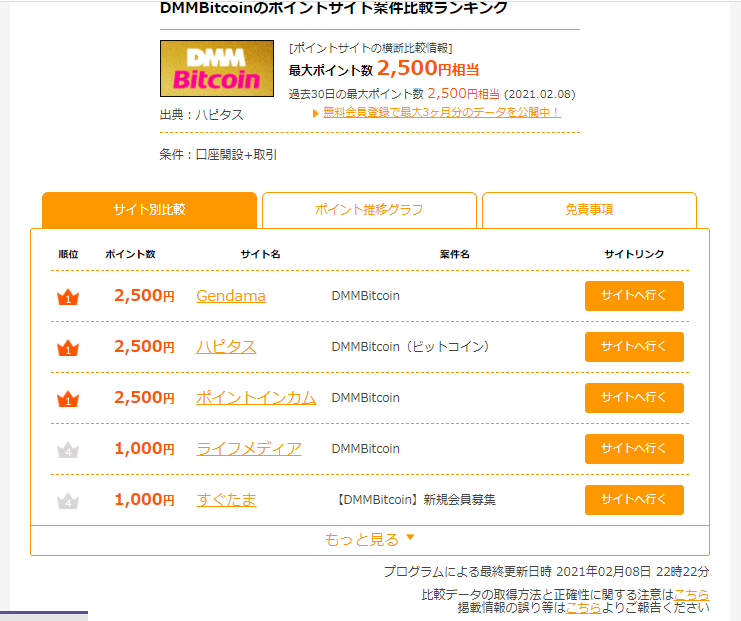Viewport: 741px width, 621px height.
Task: Open the Gendama site name link
Action: 231,296
